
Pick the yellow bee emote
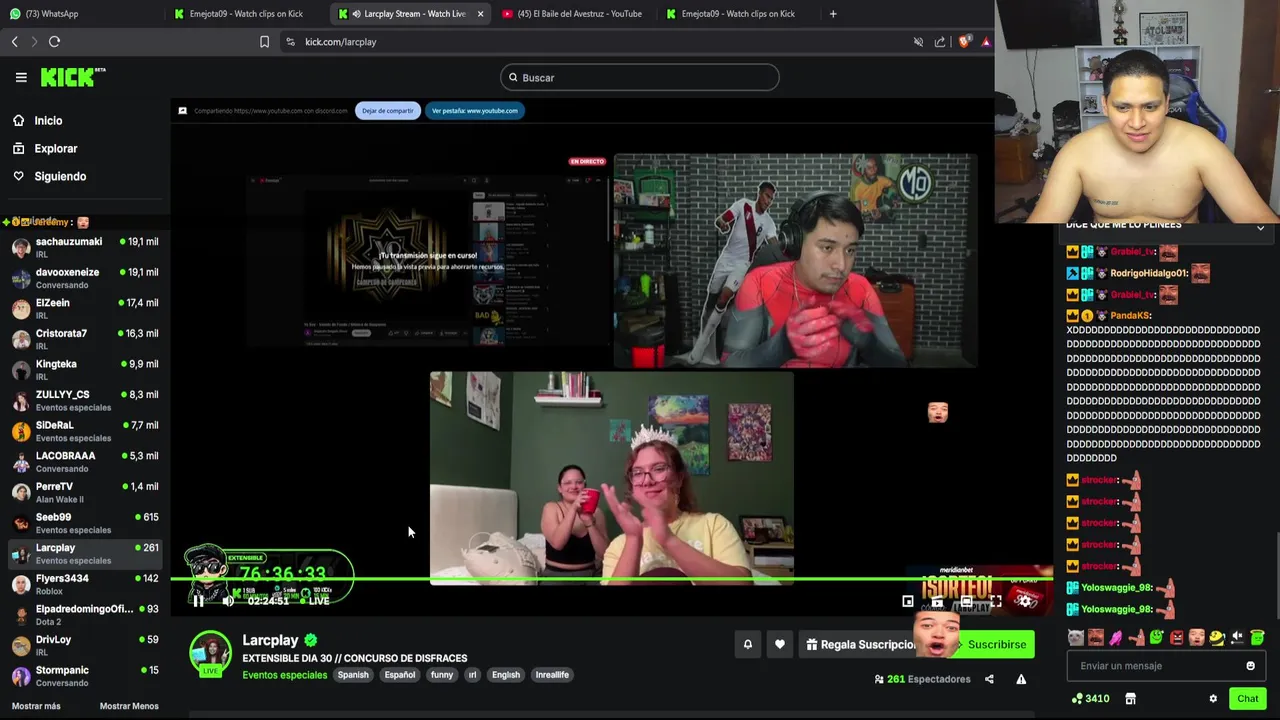pyautogui.click(x=1217, y=637)
